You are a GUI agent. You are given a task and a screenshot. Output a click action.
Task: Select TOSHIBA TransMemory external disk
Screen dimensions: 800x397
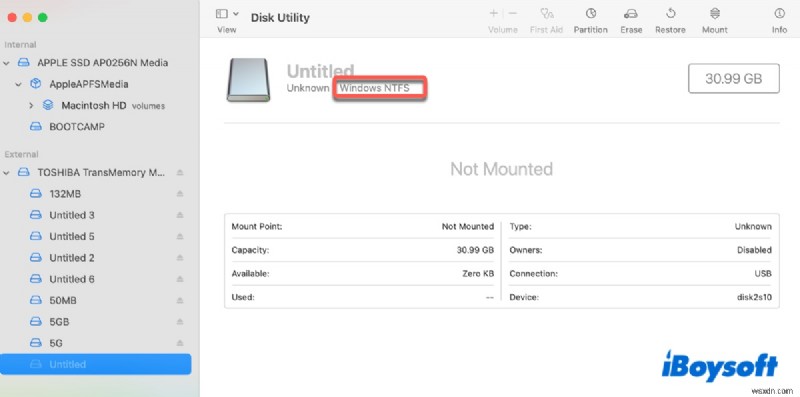coord(101,172)
